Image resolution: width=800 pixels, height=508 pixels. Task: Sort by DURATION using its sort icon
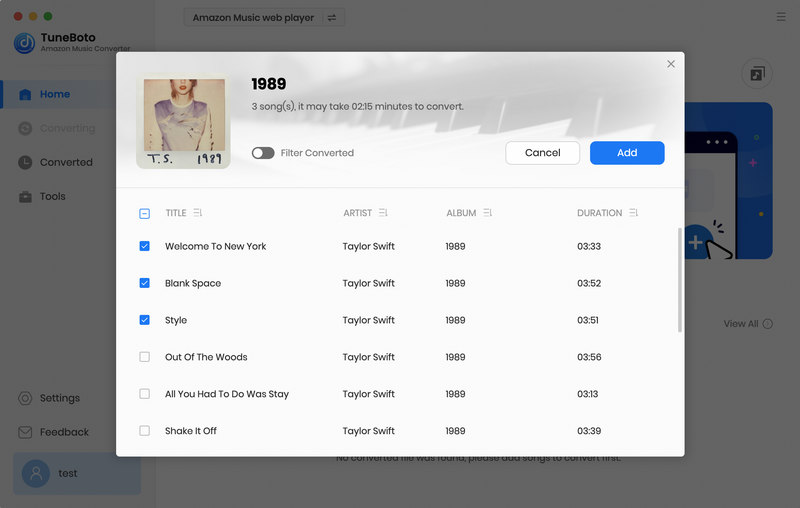(634, 213)
